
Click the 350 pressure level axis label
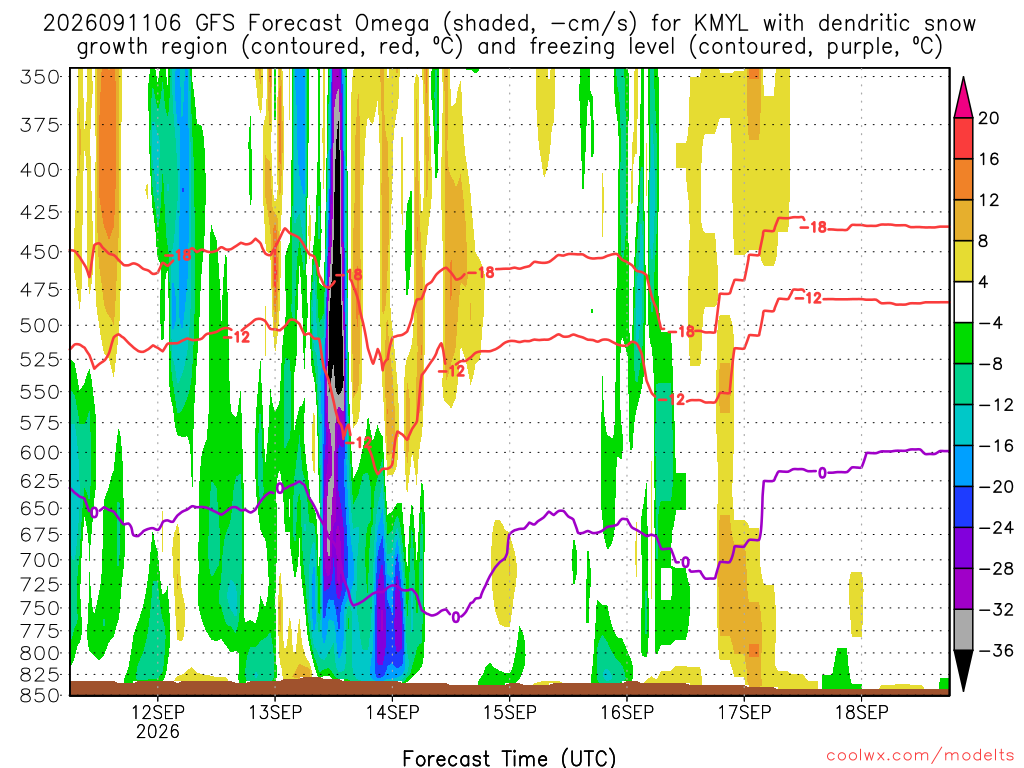coord(39,76)
